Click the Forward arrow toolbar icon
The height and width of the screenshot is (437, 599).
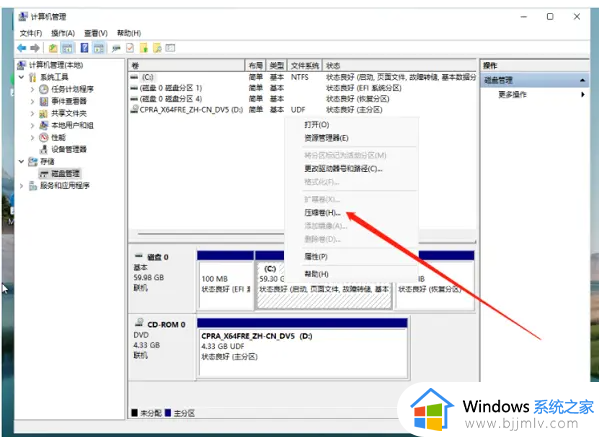click(35, 48)
